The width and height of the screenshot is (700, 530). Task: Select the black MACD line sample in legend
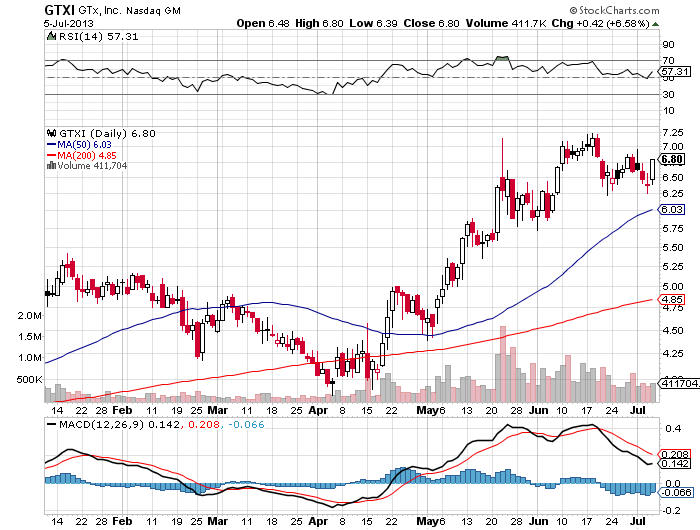pos(52,424)
